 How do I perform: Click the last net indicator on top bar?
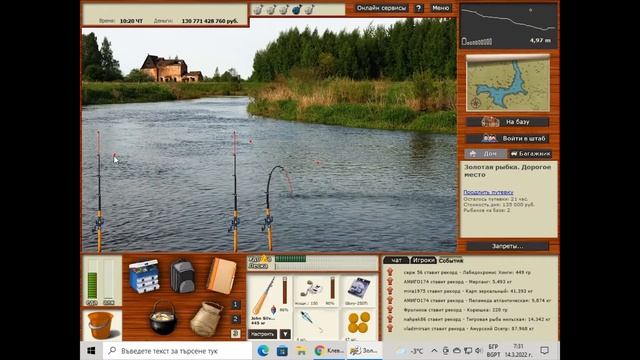click(310, 9)
